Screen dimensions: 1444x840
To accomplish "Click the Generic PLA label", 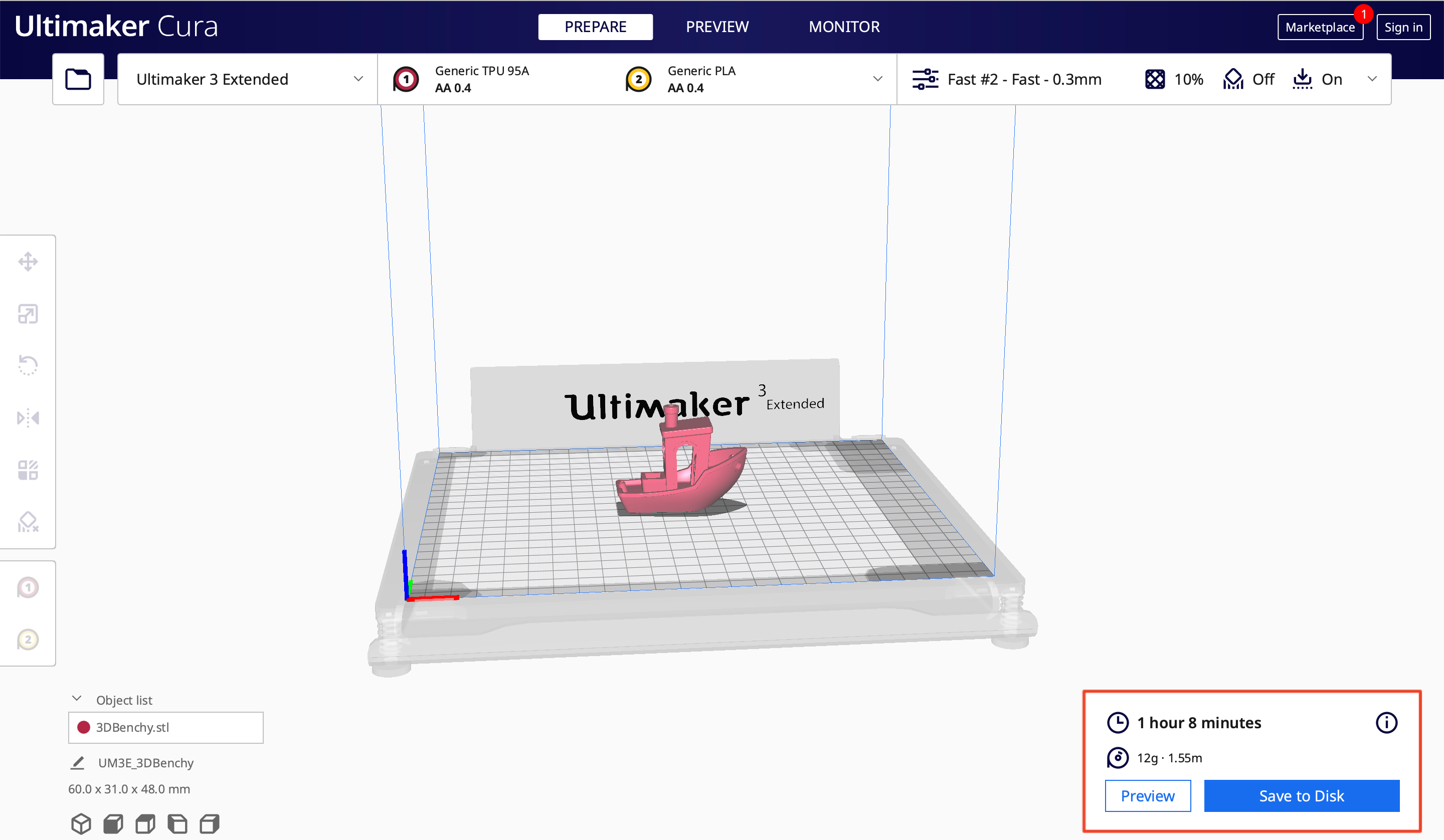I will click(x=701, y=71).
